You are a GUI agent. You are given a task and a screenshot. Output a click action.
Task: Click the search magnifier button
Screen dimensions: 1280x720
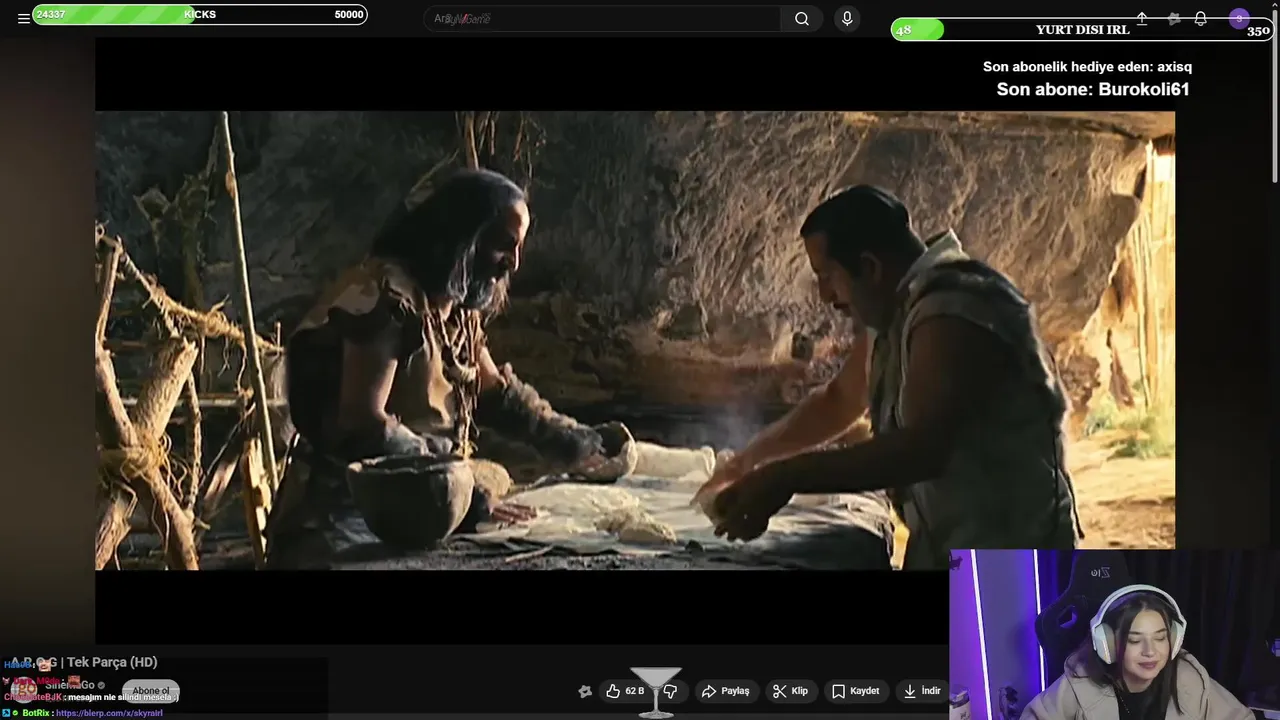pos(802,18)
